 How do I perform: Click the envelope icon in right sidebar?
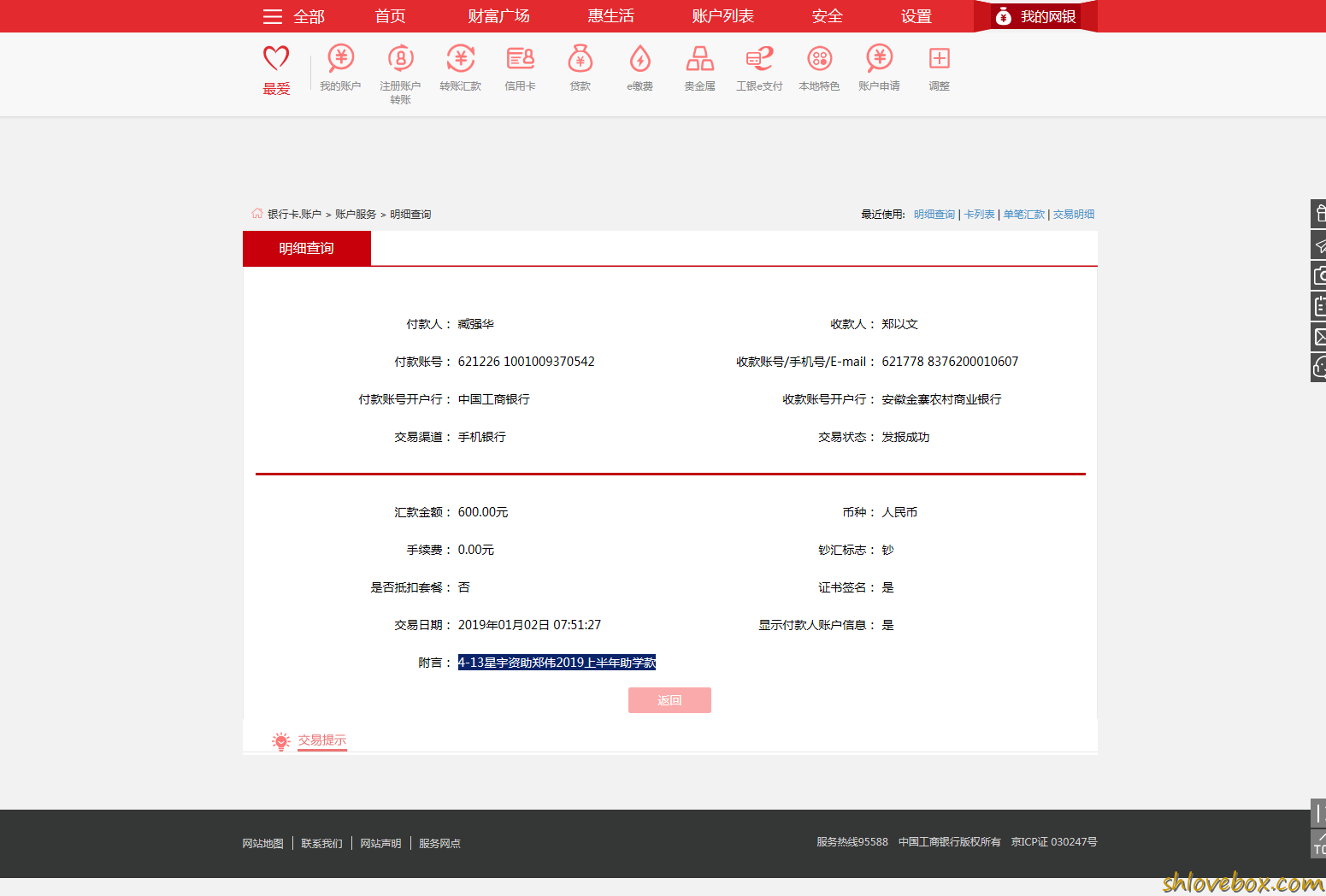pyautogui.click(x=1319, y=337)
